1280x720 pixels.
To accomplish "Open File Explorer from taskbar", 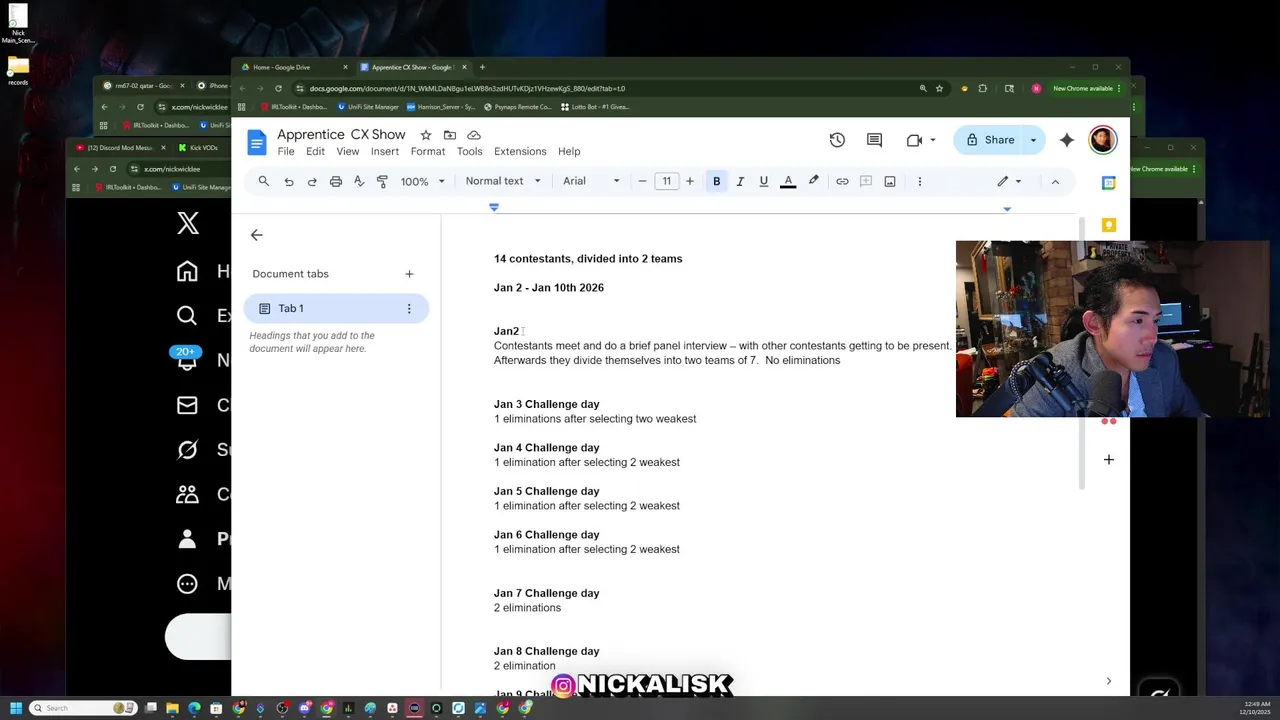I will tap(172, 708).
